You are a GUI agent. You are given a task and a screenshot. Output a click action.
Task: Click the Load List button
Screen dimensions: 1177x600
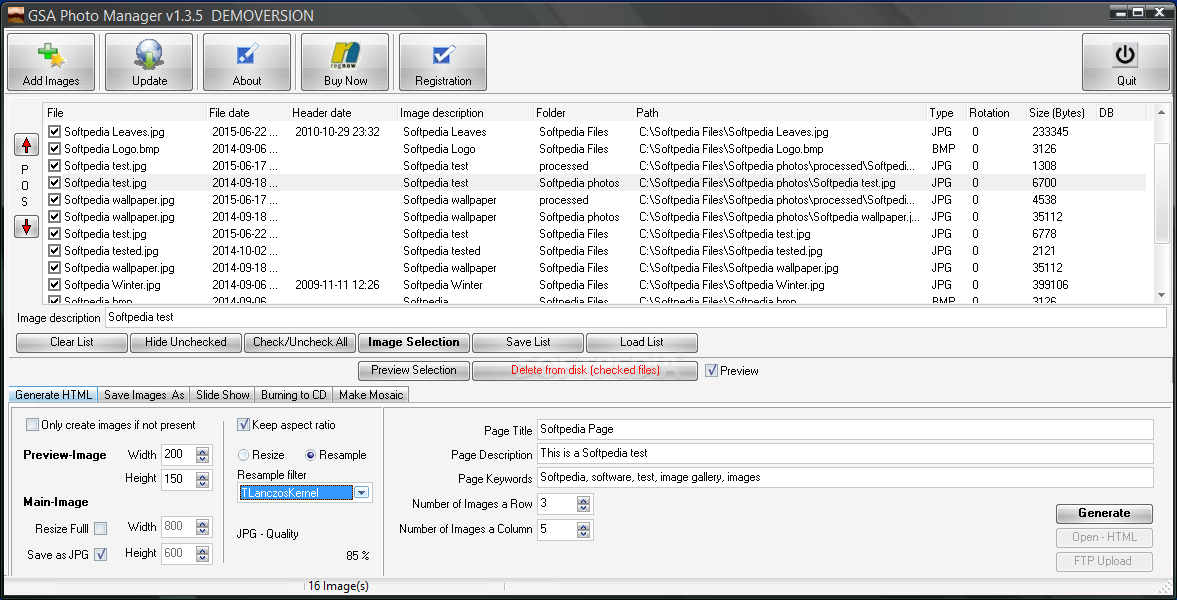coord(642,342)
